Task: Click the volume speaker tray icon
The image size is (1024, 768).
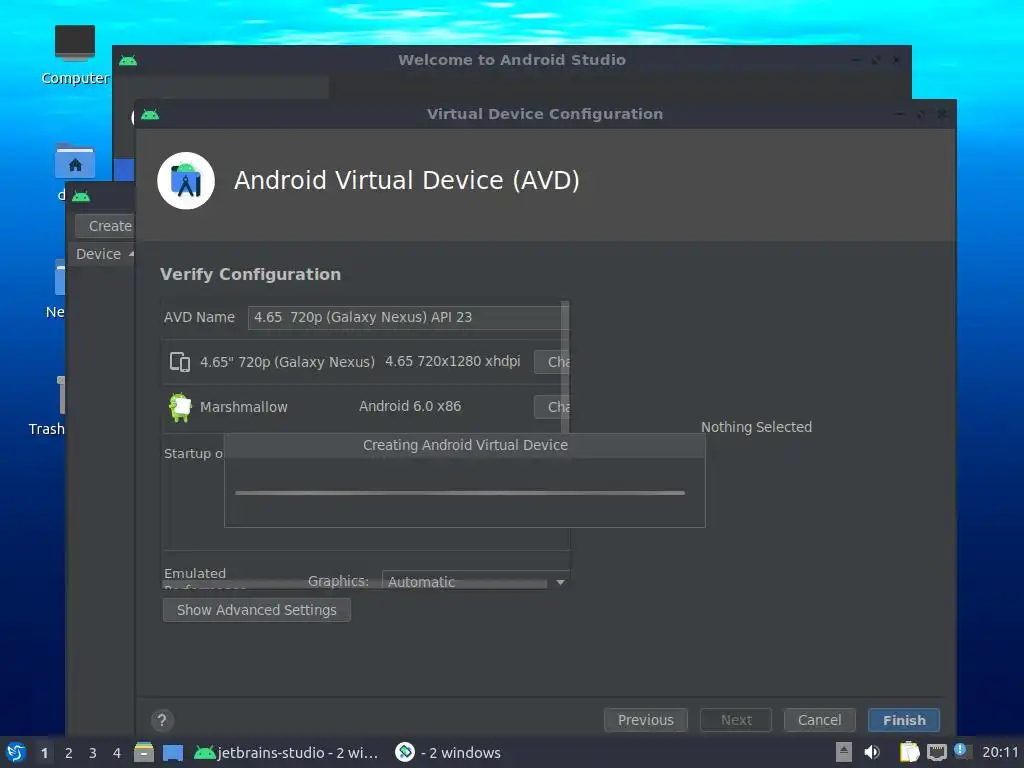Action: point(872,753)
